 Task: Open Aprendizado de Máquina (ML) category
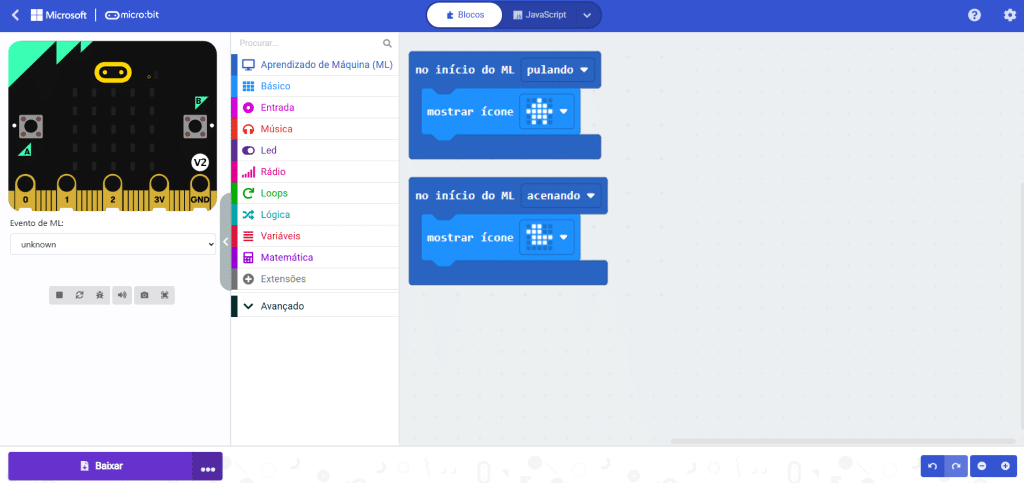315,65
